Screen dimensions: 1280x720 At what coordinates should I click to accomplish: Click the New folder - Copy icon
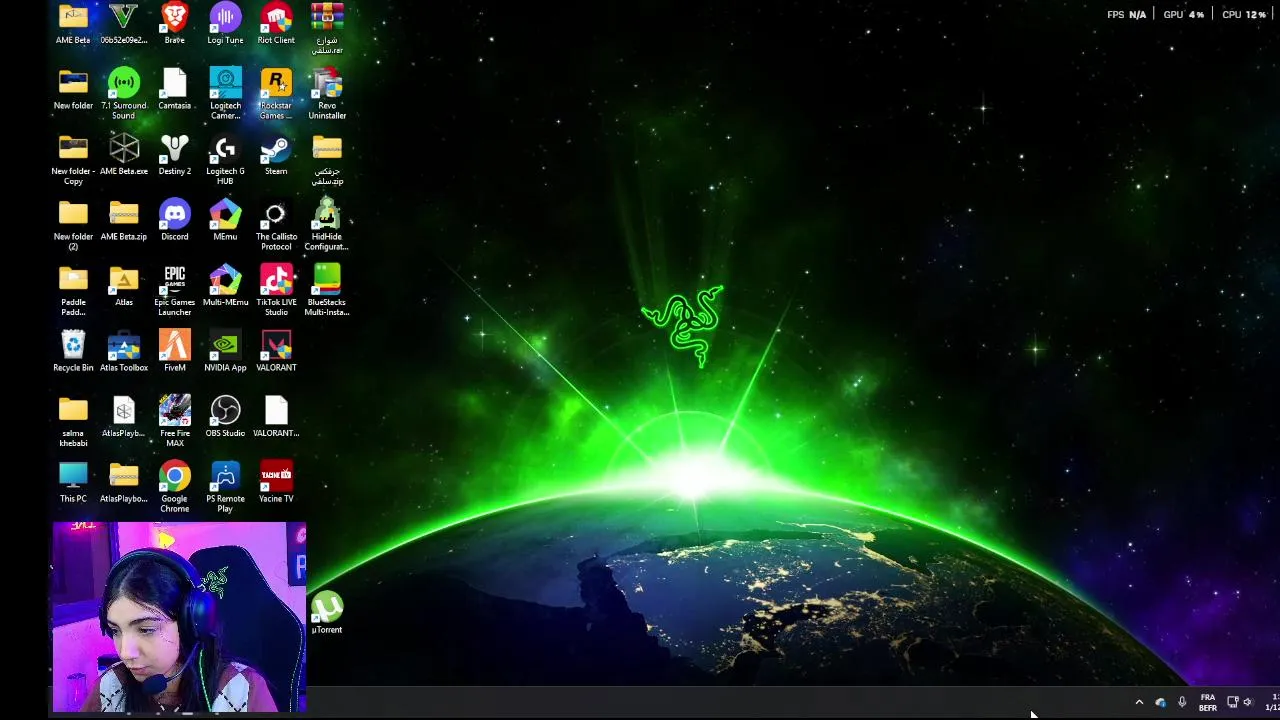pos(73,160)
